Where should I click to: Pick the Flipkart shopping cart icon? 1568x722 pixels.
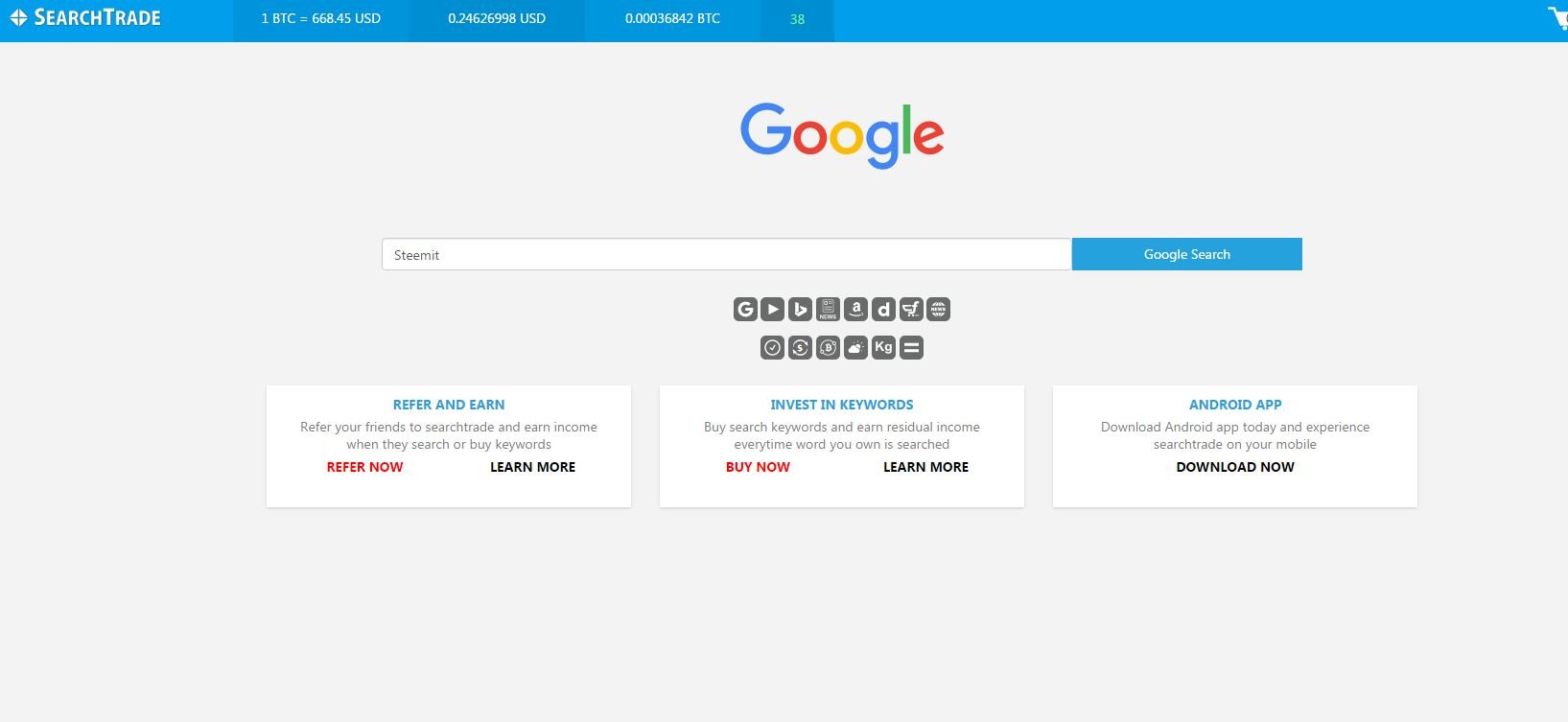pos(911,309)
